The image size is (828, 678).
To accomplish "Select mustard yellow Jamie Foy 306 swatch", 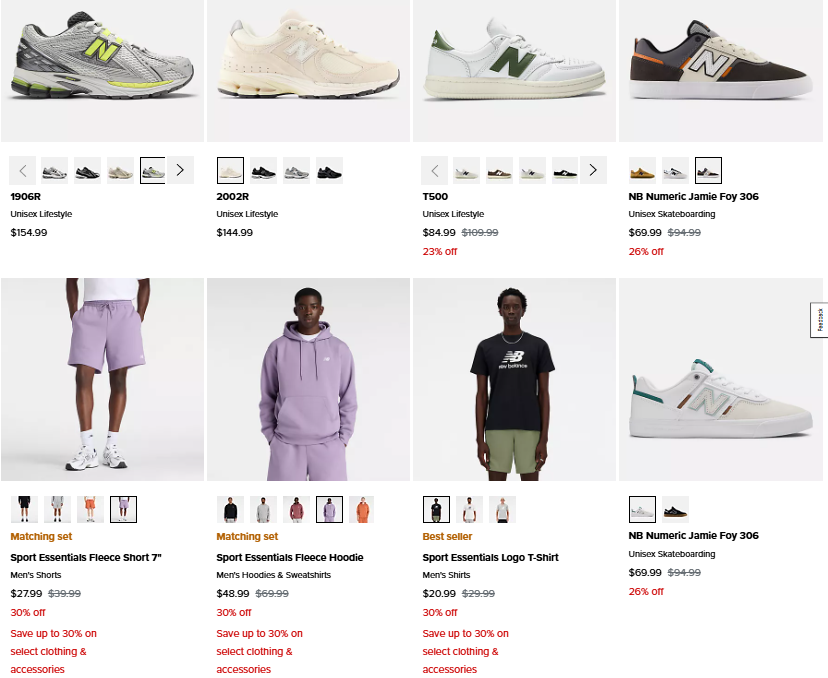I will point(642,171).
